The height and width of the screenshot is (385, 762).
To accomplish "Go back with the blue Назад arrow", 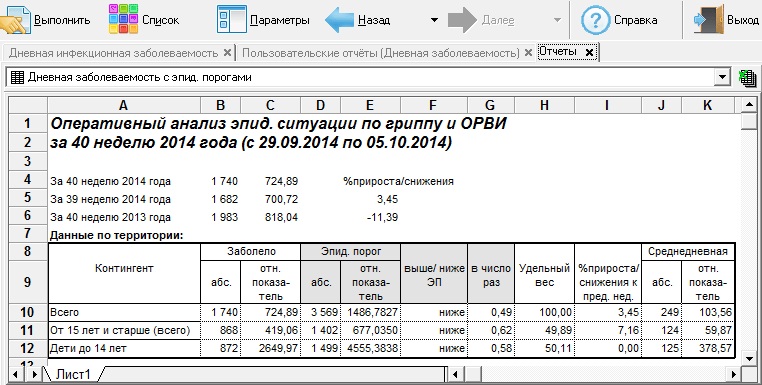I will (x=339, y=20).
